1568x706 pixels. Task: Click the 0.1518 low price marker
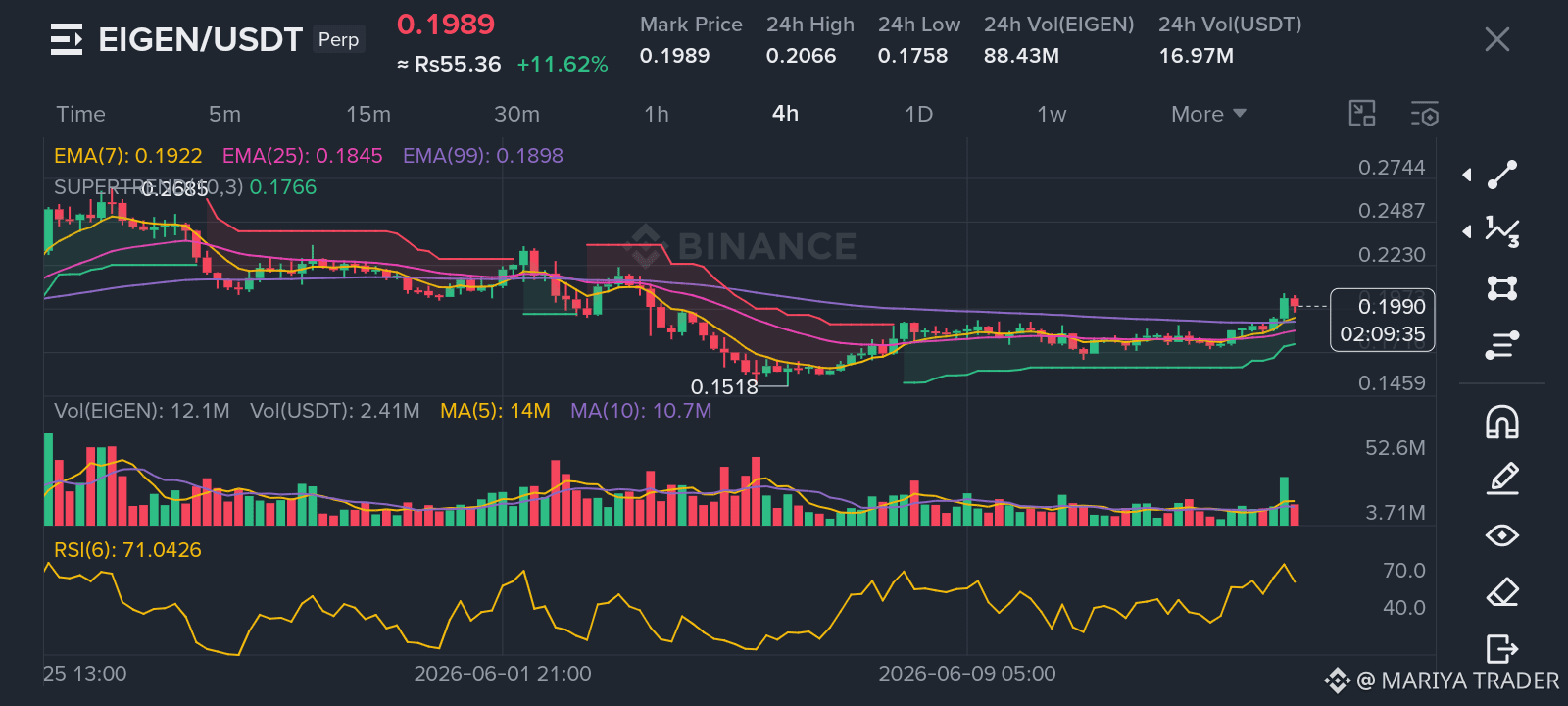click(x=724, y=387)
